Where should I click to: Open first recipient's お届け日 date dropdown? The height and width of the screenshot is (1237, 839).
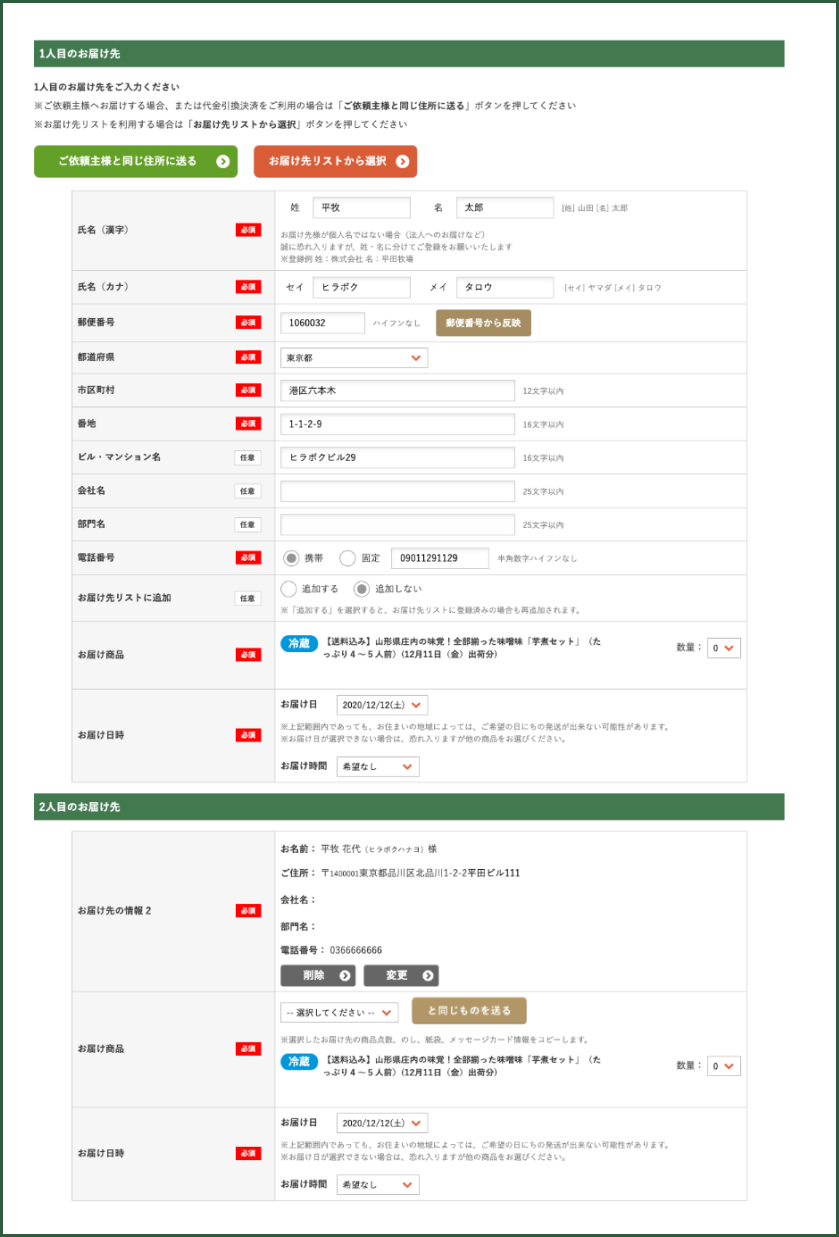coord(382,705)
